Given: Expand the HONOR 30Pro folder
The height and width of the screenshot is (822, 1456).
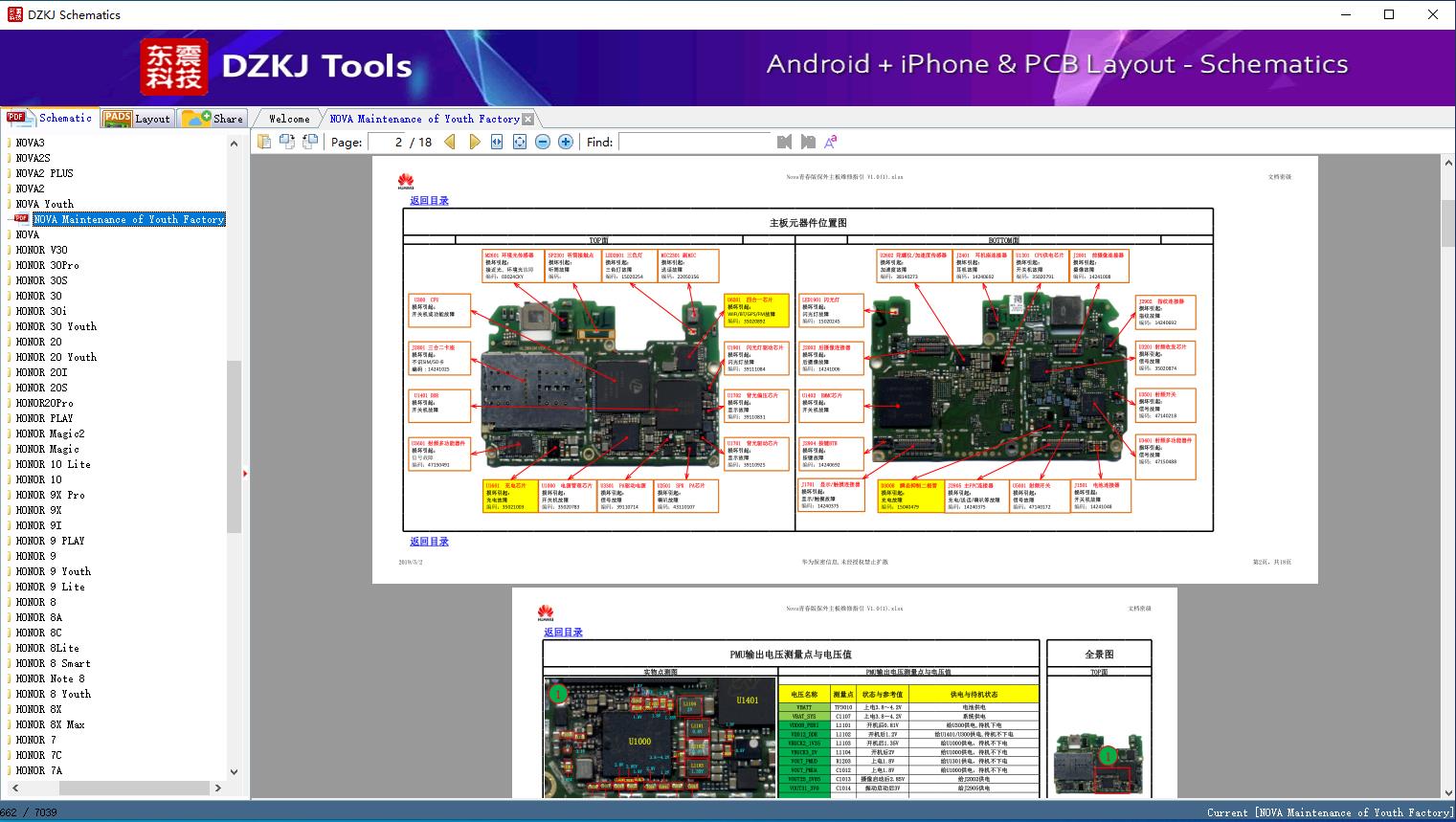Looking at the screenshot, I should tap(47, 265).
